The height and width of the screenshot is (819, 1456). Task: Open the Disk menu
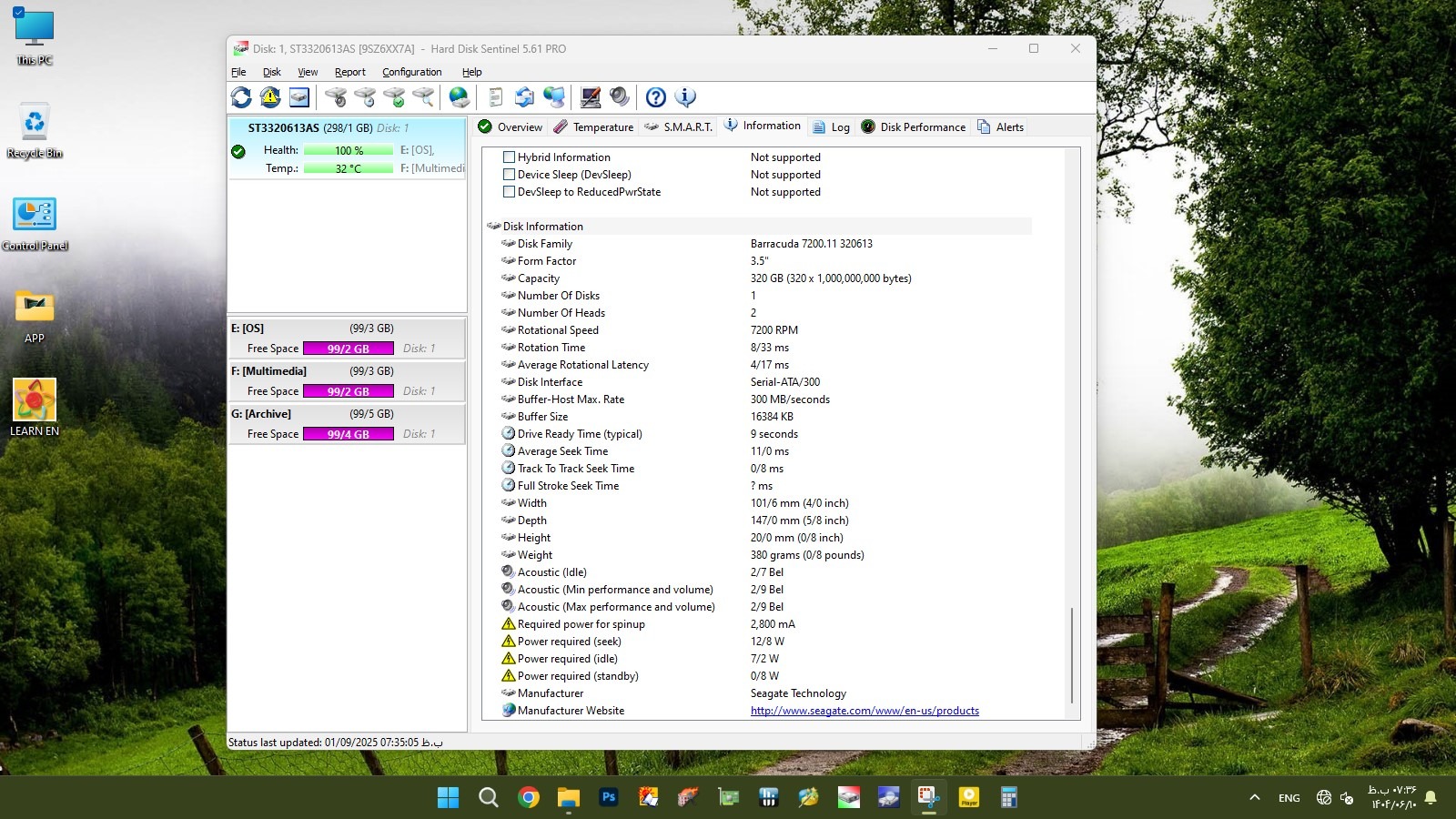[272, 72]
